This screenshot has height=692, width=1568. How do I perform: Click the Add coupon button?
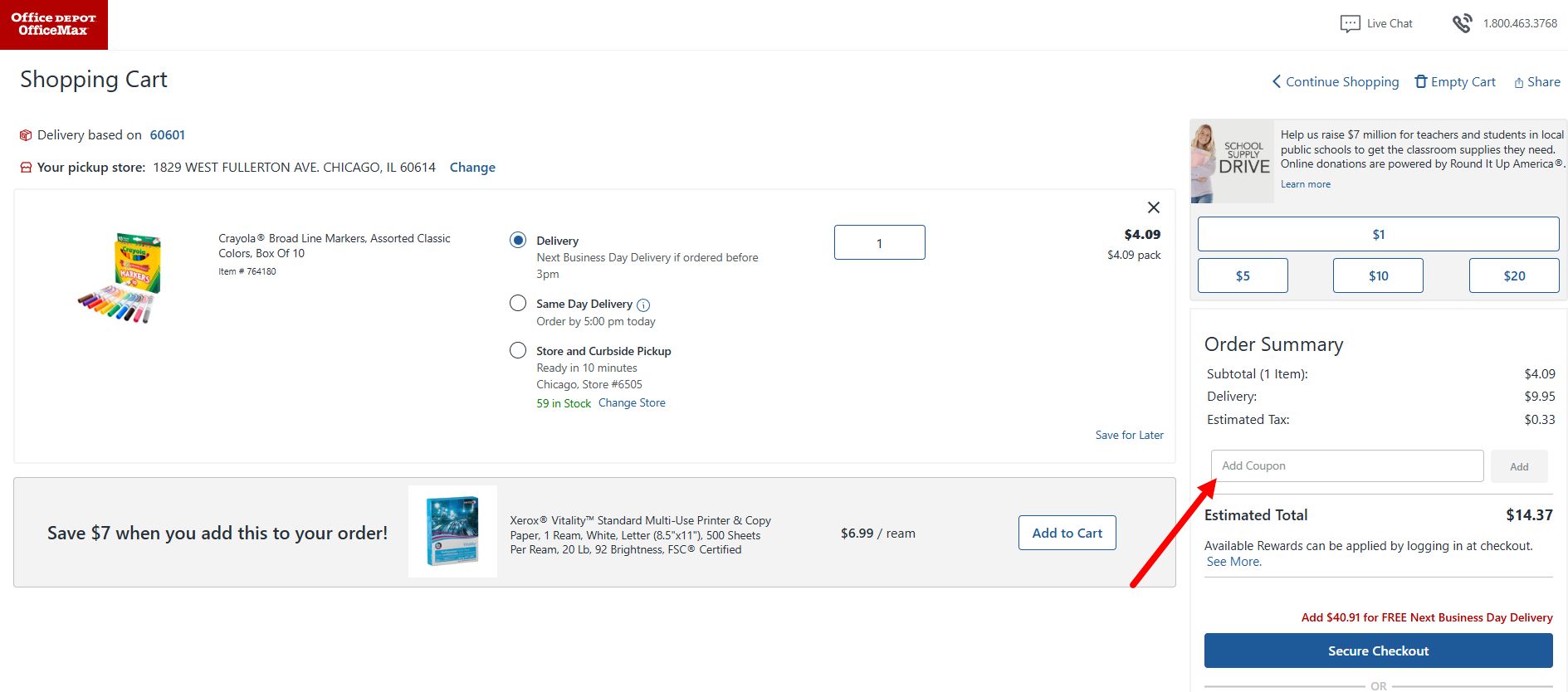pos(1519,466)
